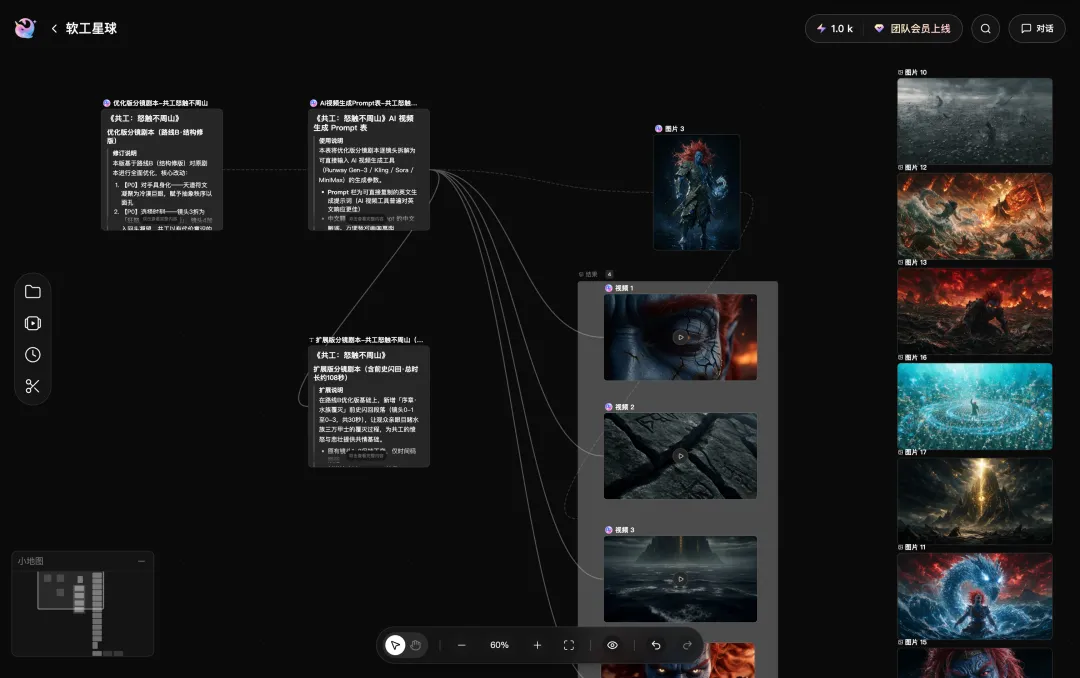Screen dimensions: 1080x678
Task: Click the 60% zoom level value
Action: [499, 645]
